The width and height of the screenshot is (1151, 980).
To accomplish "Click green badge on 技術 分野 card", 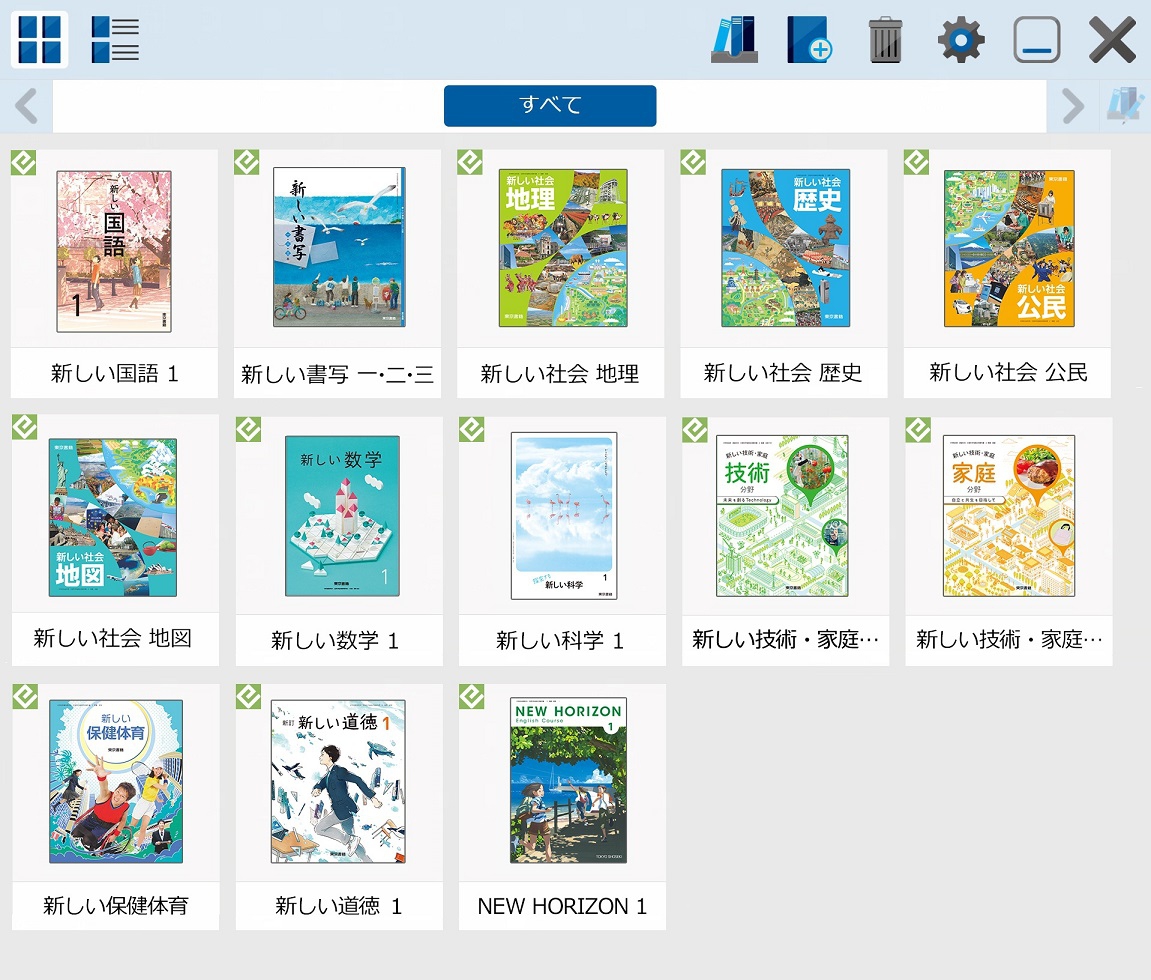I will 694,429.
